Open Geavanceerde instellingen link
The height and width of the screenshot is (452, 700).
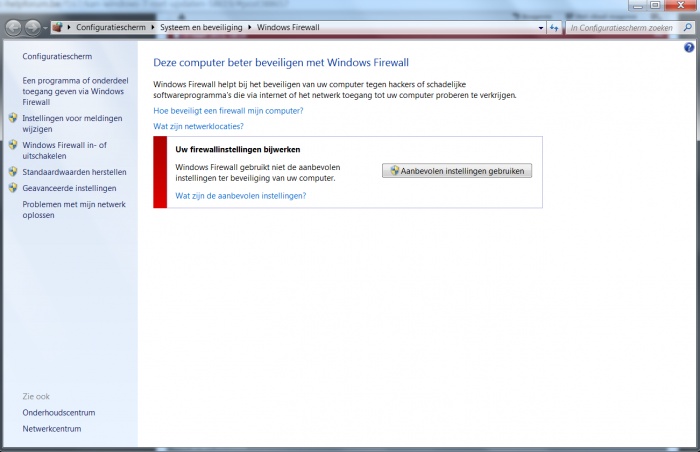click(69, 188)
